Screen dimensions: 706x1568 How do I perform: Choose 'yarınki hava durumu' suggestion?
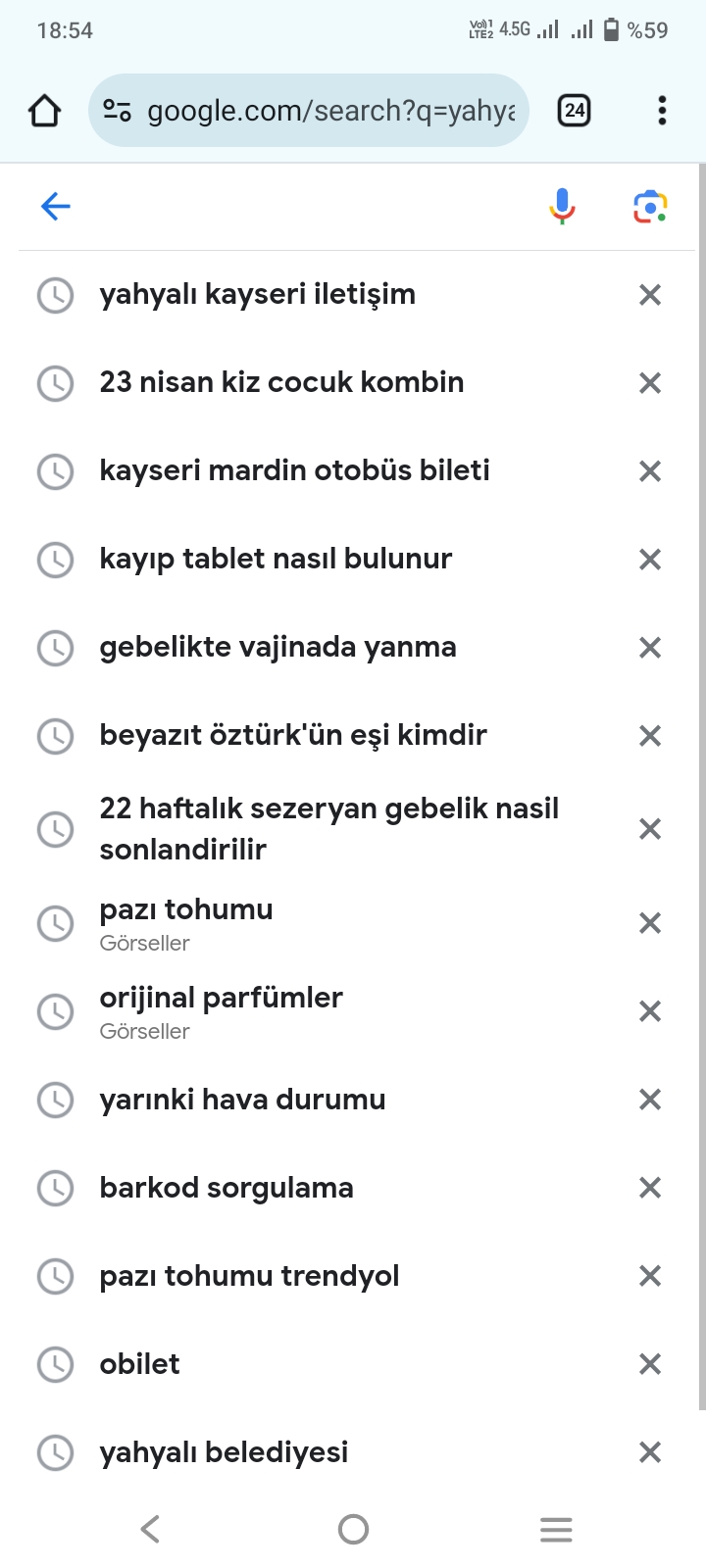pyautogui.click(x=242, y=1100)
